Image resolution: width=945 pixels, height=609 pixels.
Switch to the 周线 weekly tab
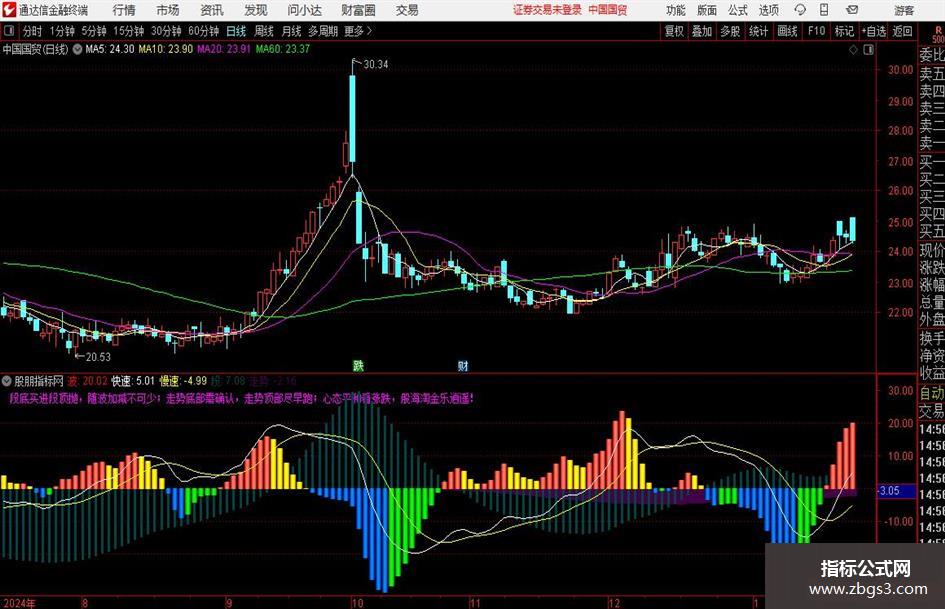264,31
